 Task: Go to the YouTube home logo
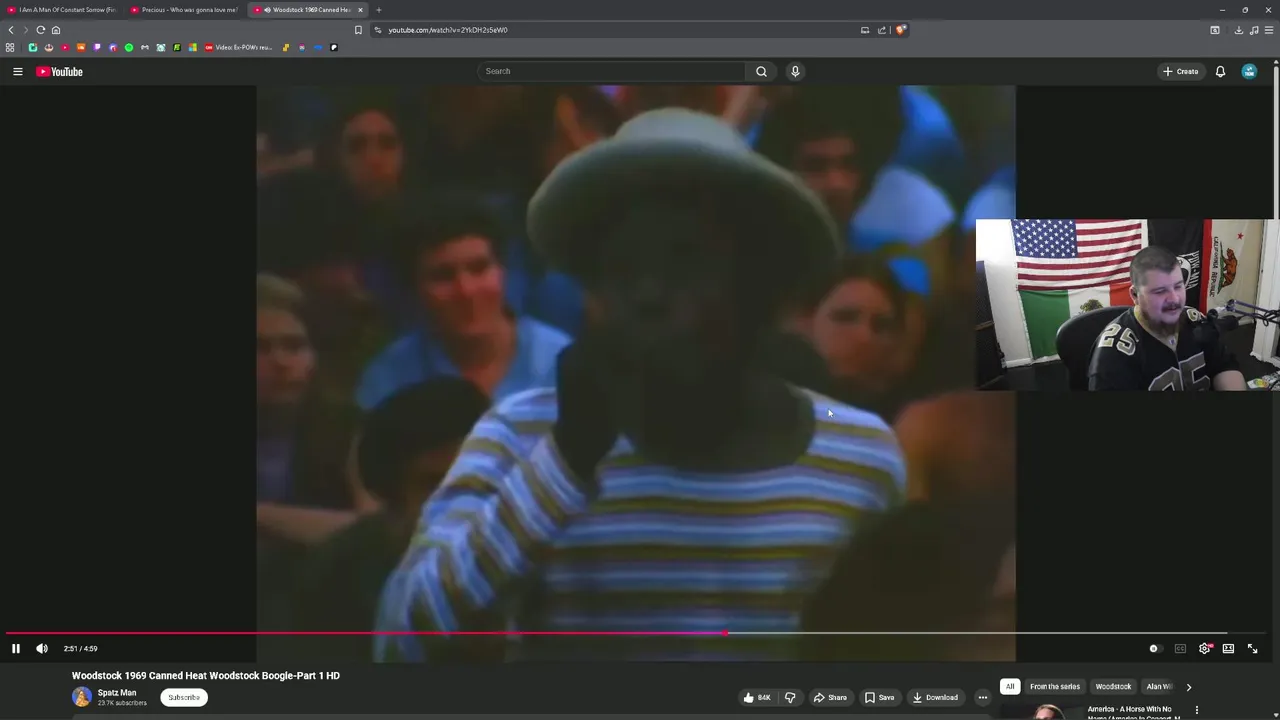[60, 71]
